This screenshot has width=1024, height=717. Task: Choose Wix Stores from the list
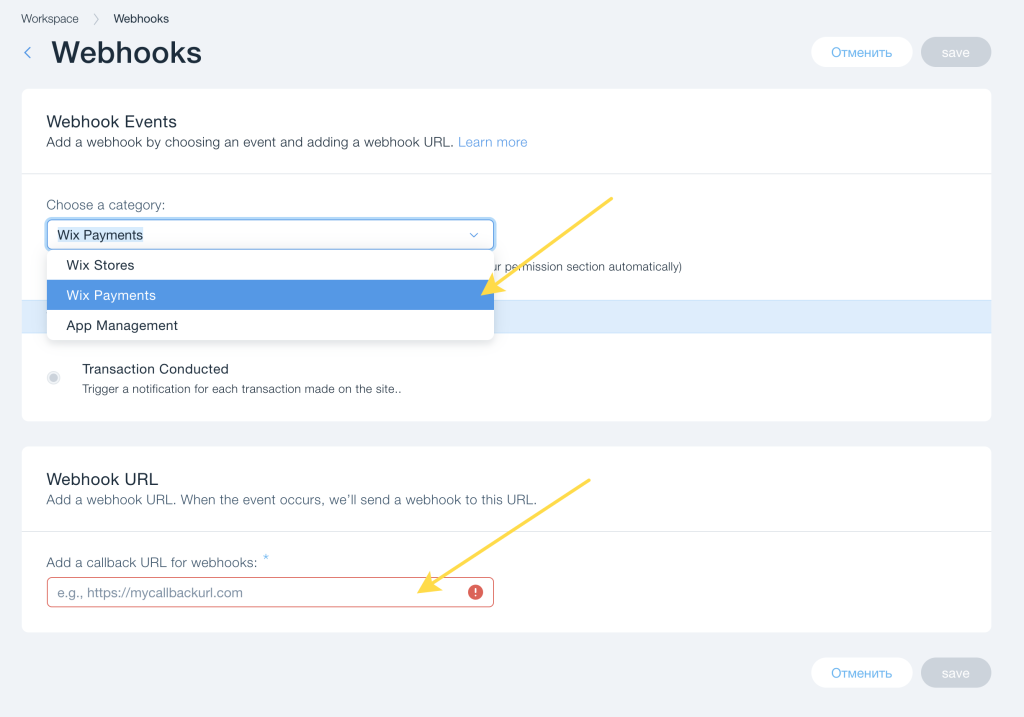point(270,265)
